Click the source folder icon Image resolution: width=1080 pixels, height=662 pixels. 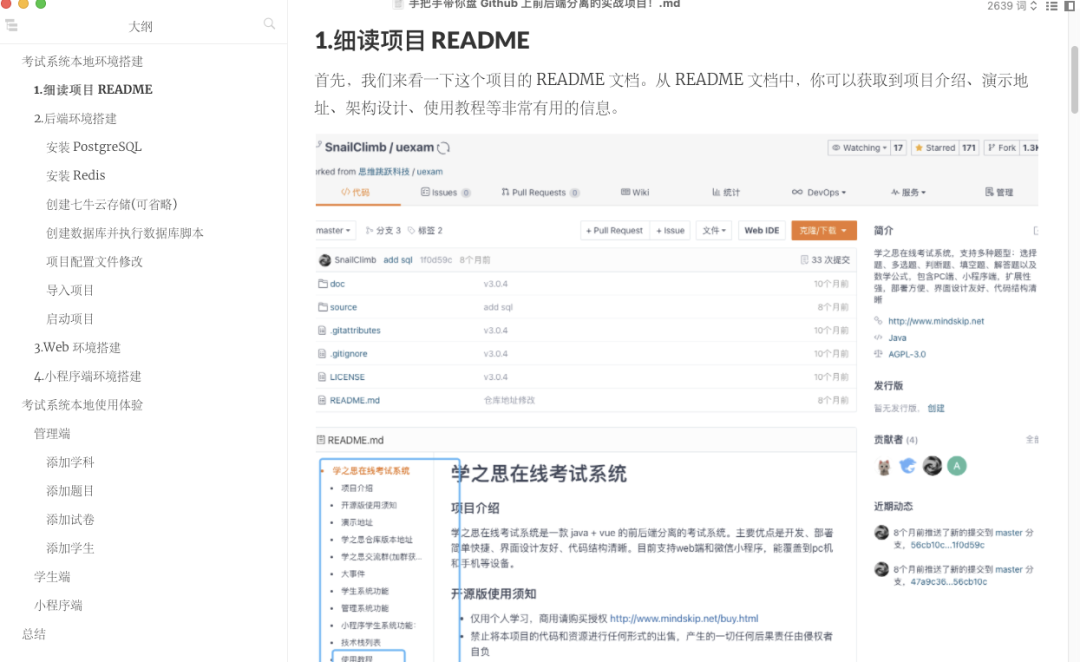point(322,307)
